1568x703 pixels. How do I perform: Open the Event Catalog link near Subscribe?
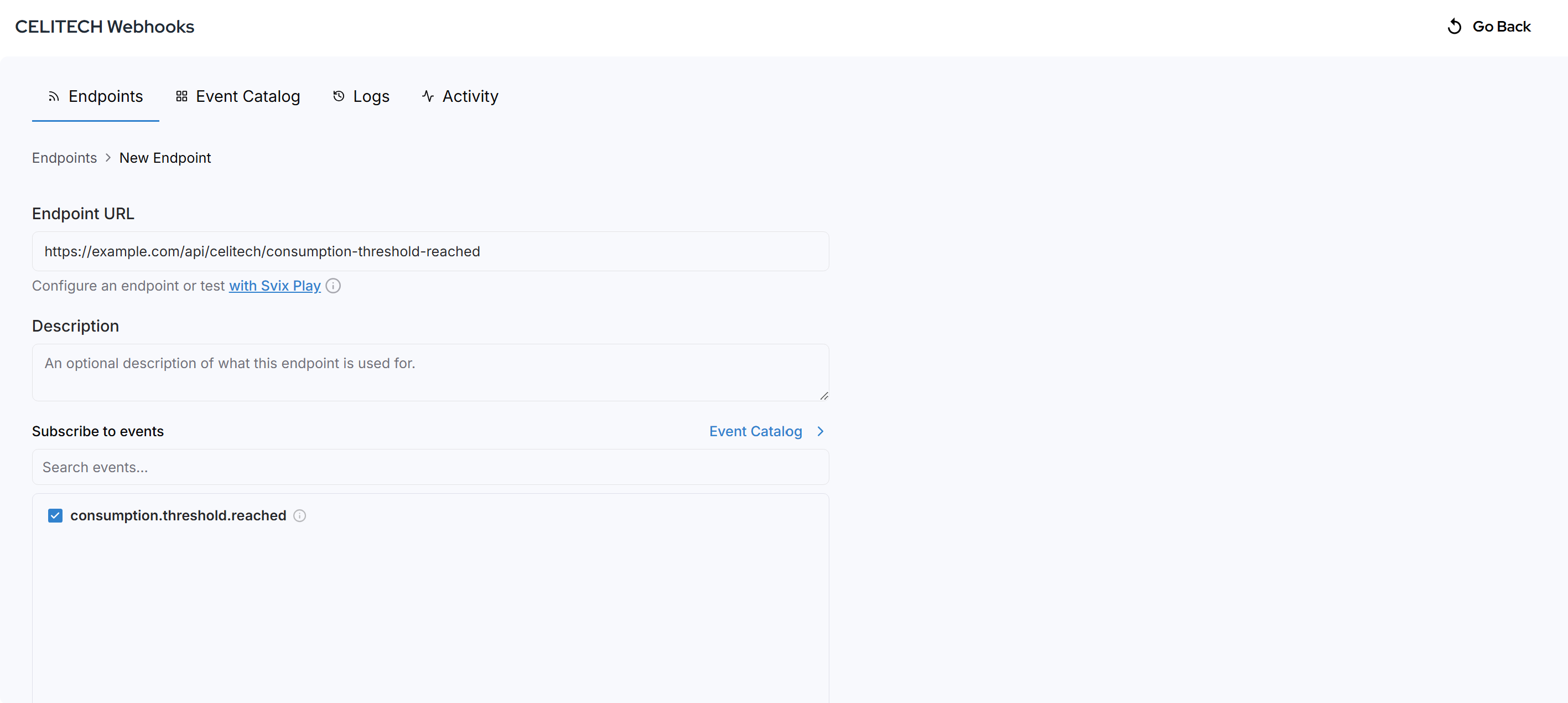coord(755,431)
